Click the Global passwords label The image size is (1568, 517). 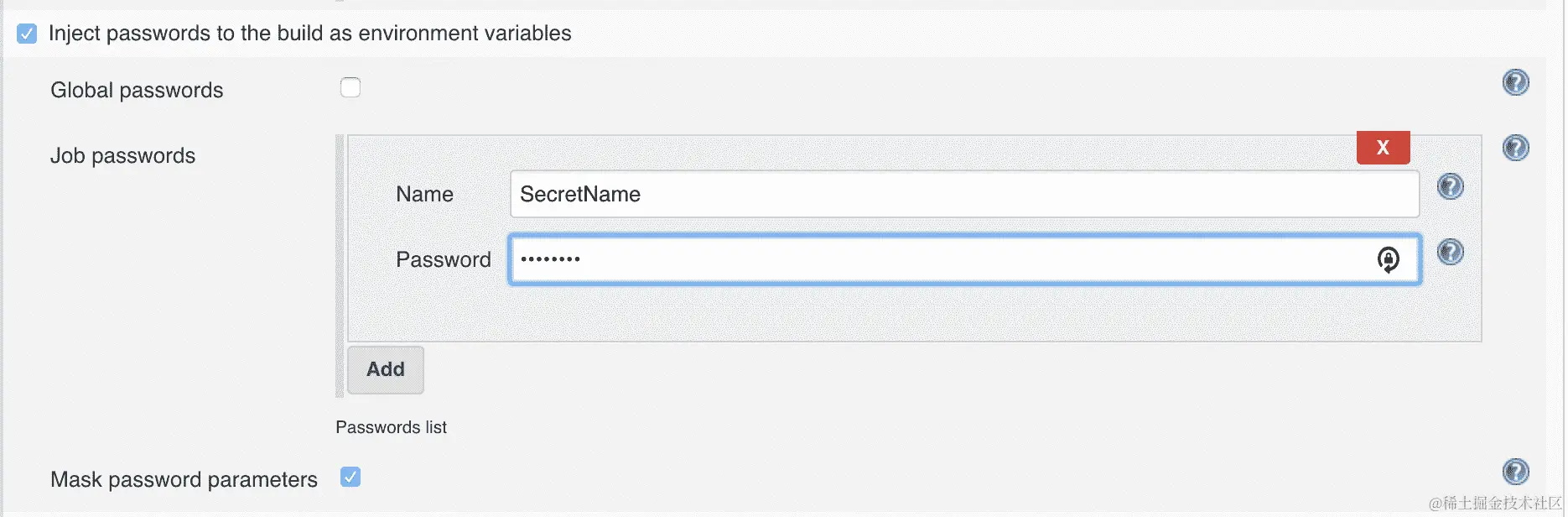(137, 91)
